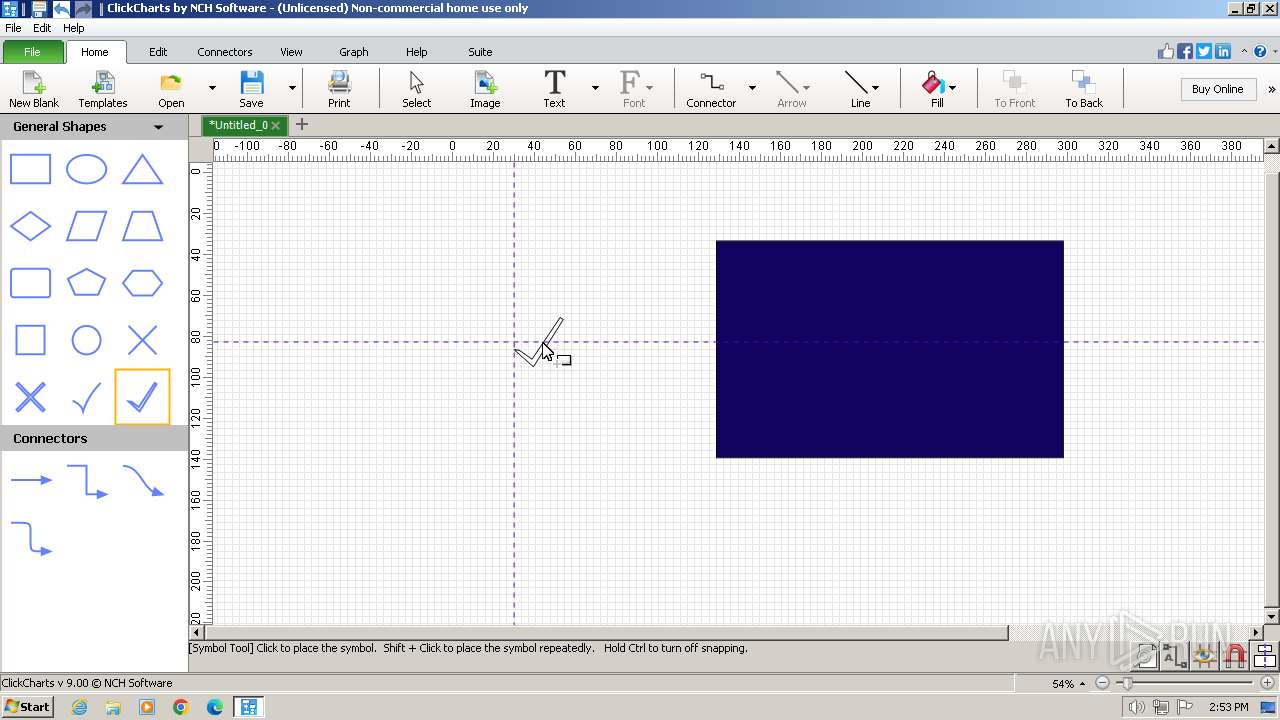1280x720 pixels.
Task: Choose the straight arrow connector
Action: point(31,481)
